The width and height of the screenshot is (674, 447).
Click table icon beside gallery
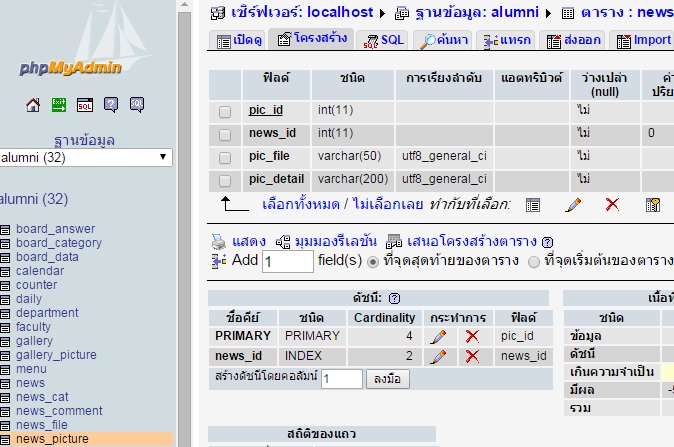point(5,342)
